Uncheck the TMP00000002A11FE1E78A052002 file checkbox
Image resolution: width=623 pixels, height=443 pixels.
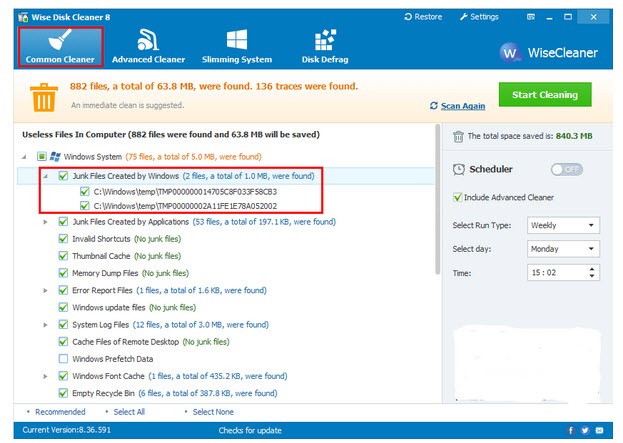click(x=84, y=206)
